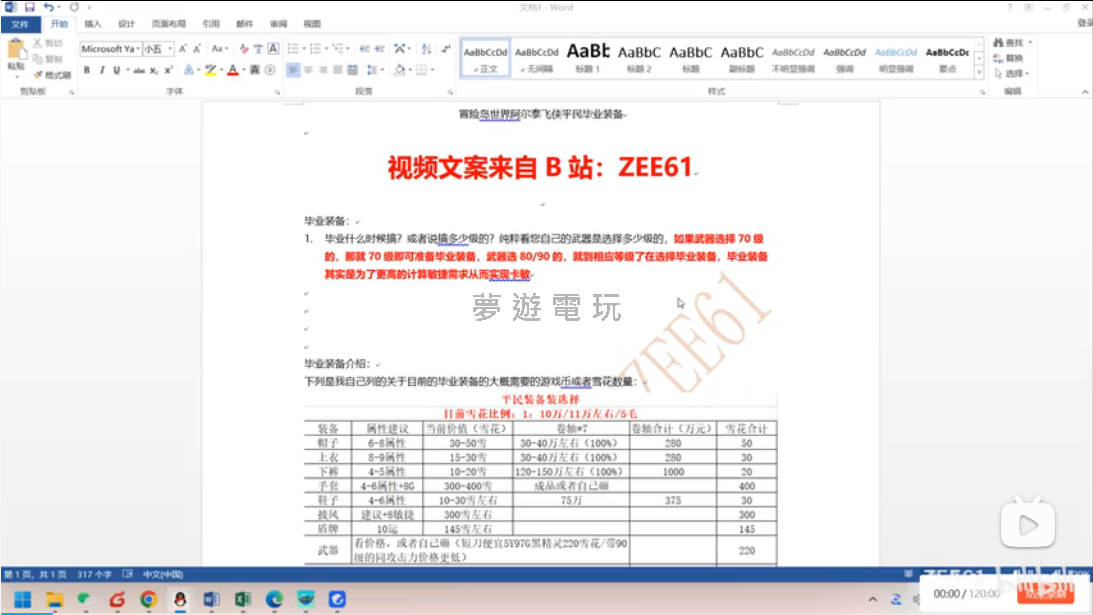Apply the 副标题 subtitle style
This screenshot has height=615, width=1093.
pyautogui.click(x=742, y=58)
